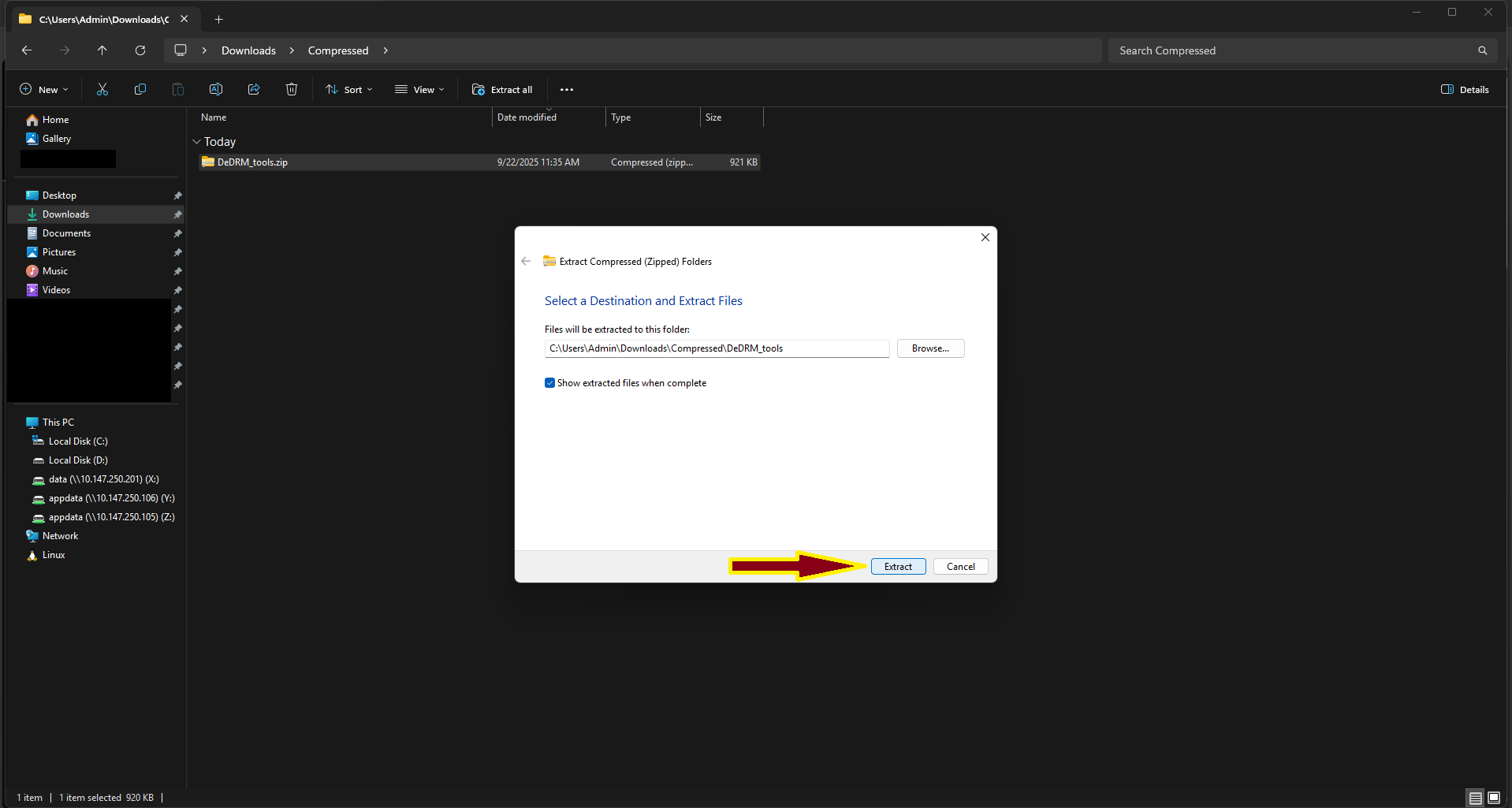This screenshot has height=808, width=1512.
Task: Click the Cut scissors icon in toolbar
Action: click(x=102, y=90)
